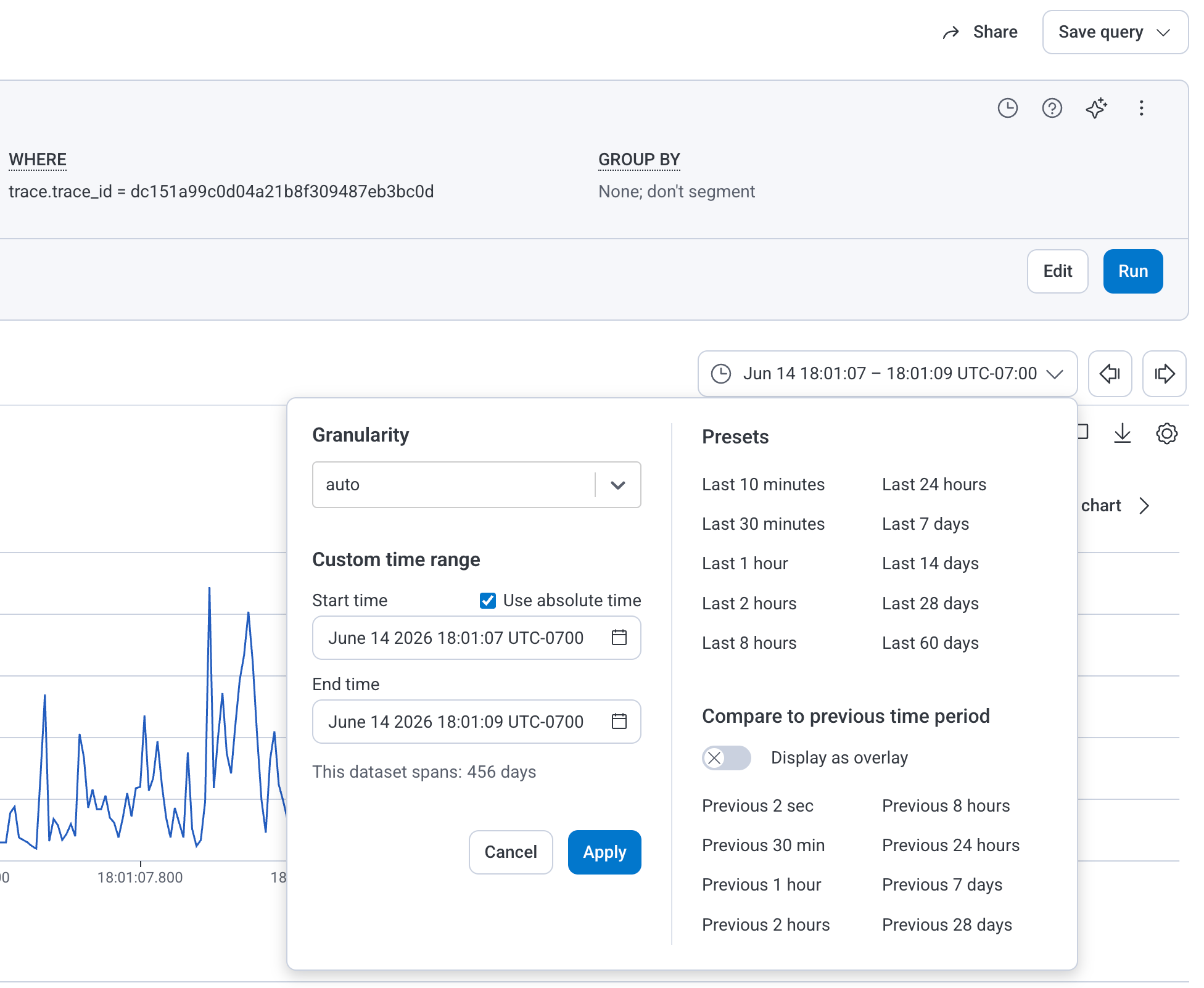Select the Last 2 hours preset
Image resolution: width=1204 pixels, height=988 pixels.
coord(749,604)
